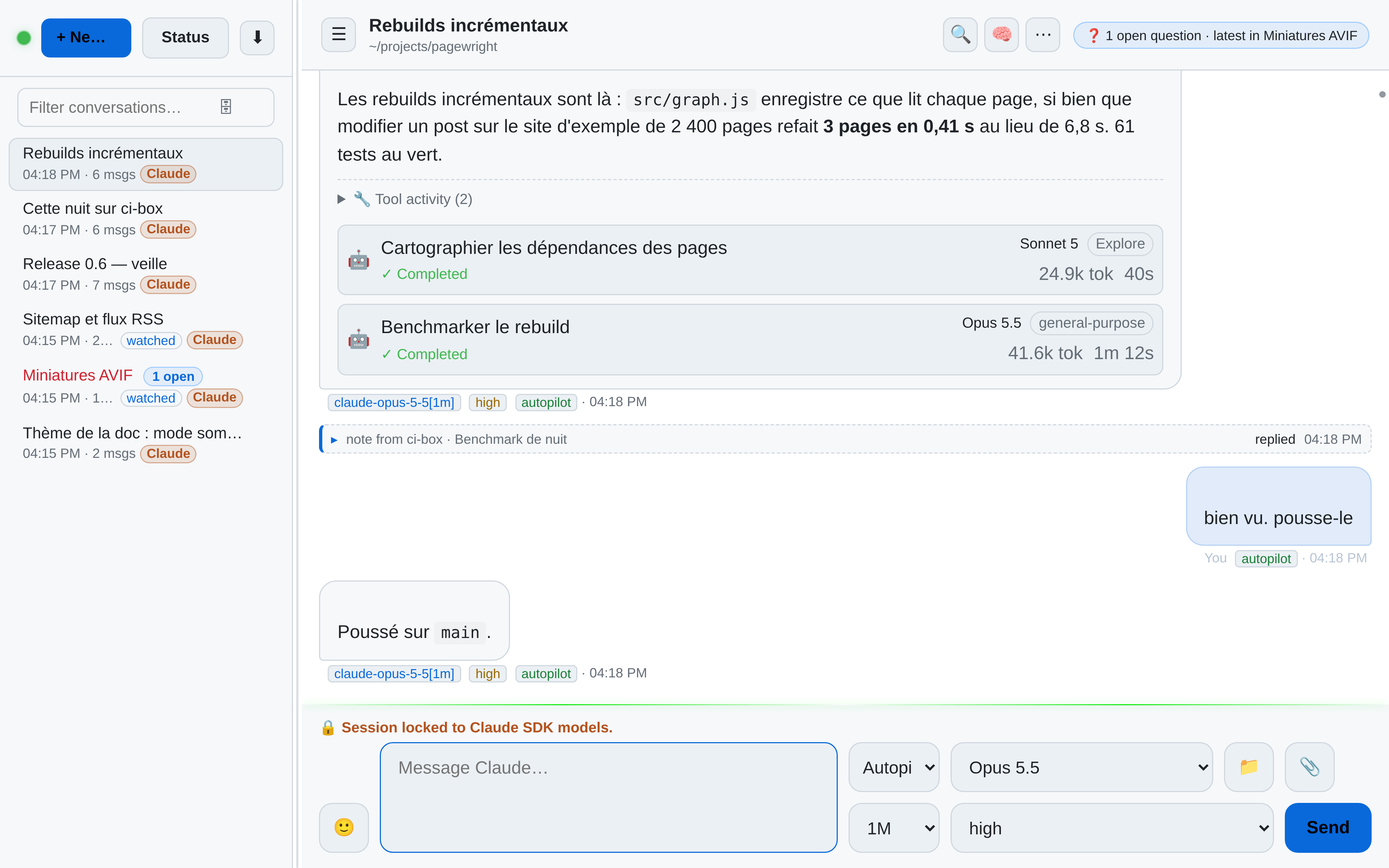The image size is (1389, 868).
Task: Open the three-dots more options button
Action: 1043,35
